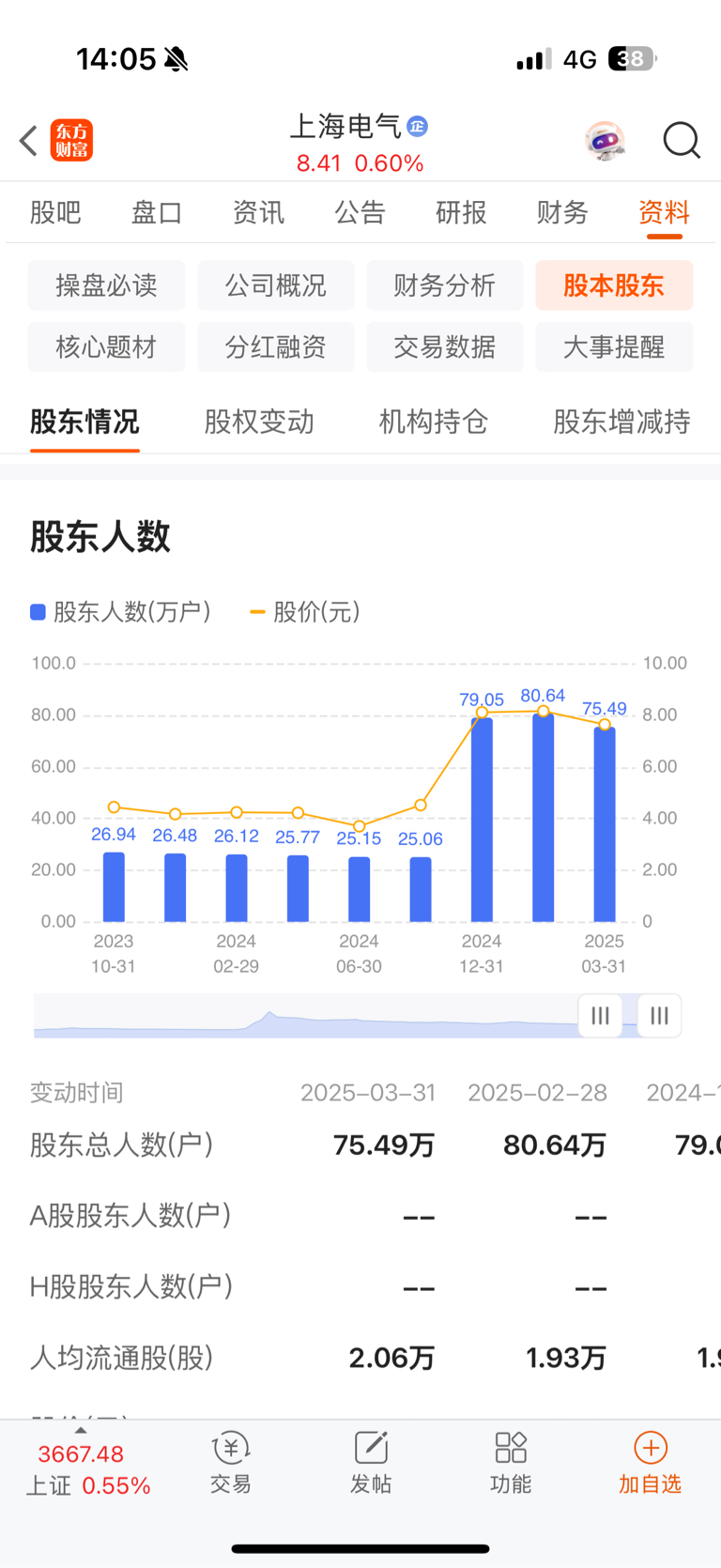Tap the 股东人数 section heading
This screenshot has height=1568, width=721.
[x=100, y=537]
